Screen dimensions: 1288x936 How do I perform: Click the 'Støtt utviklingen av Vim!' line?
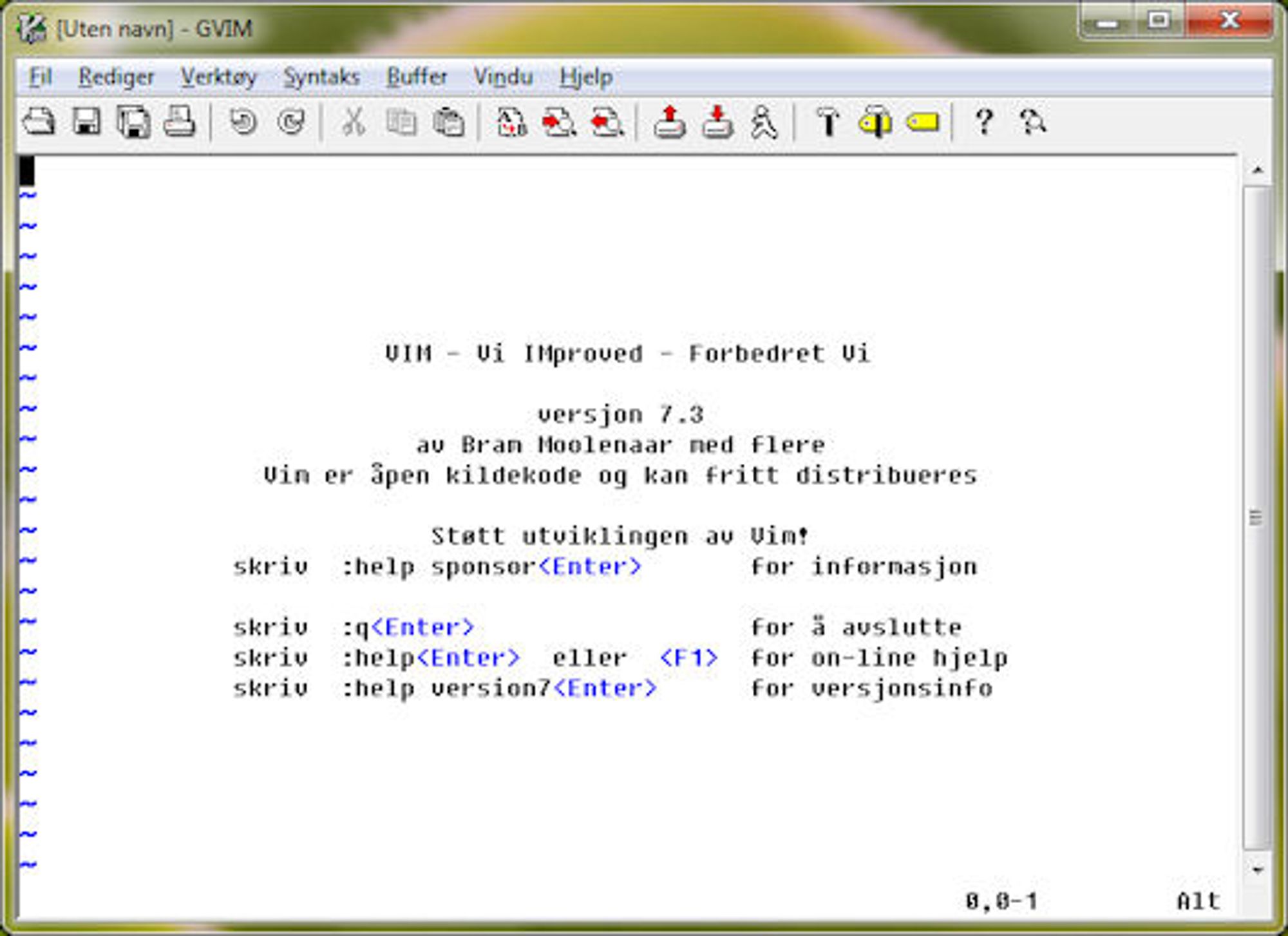620,536
